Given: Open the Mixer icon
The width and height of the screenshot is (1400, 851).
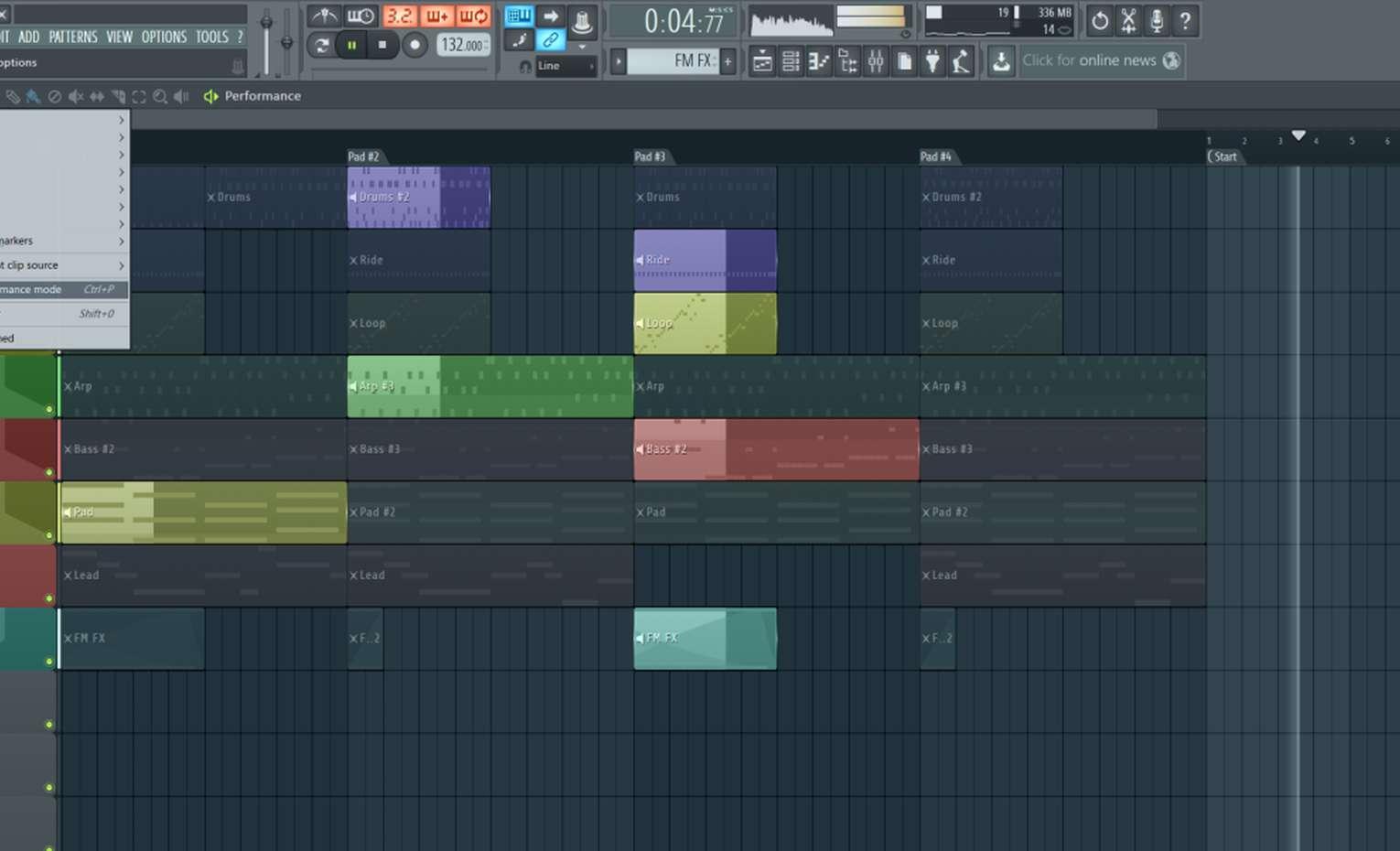Looking at the screenshot, I should pyautogui.click(x=876, y=61).
